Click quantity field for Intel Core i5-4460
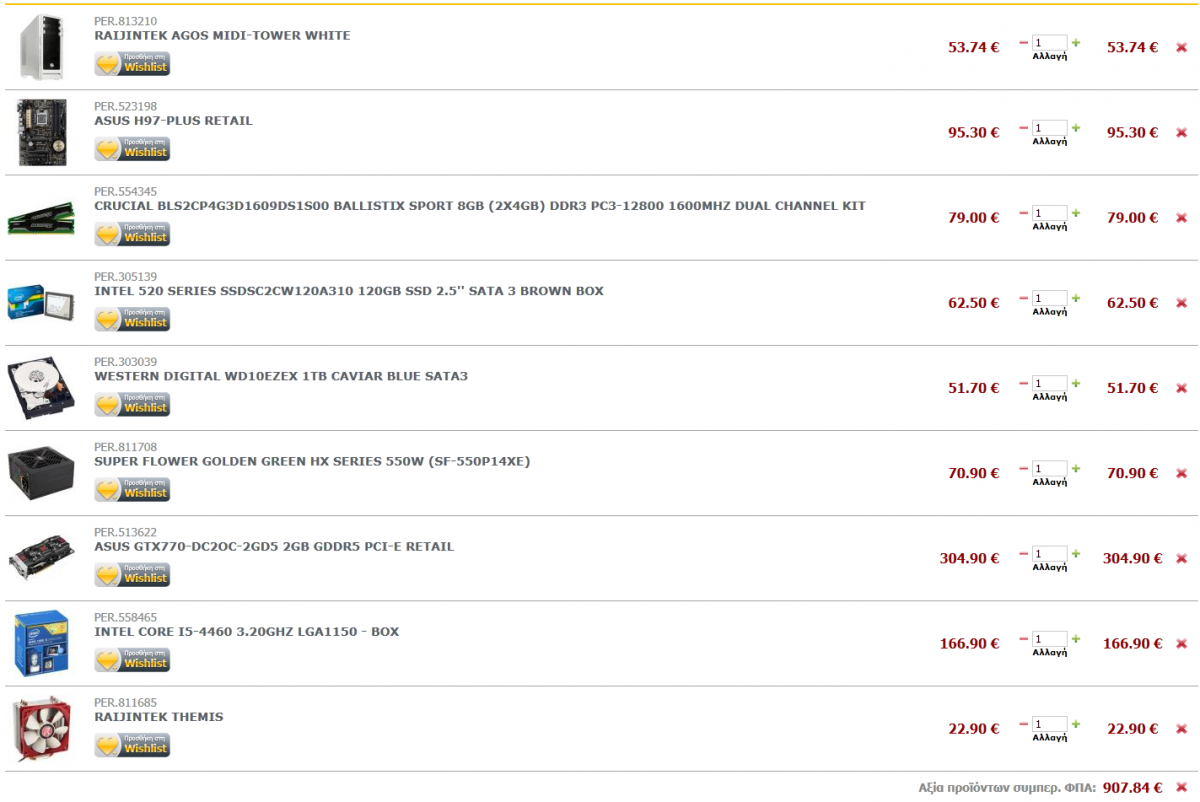This screenshot has width=1200, height=802. (x=1050, y=639)
